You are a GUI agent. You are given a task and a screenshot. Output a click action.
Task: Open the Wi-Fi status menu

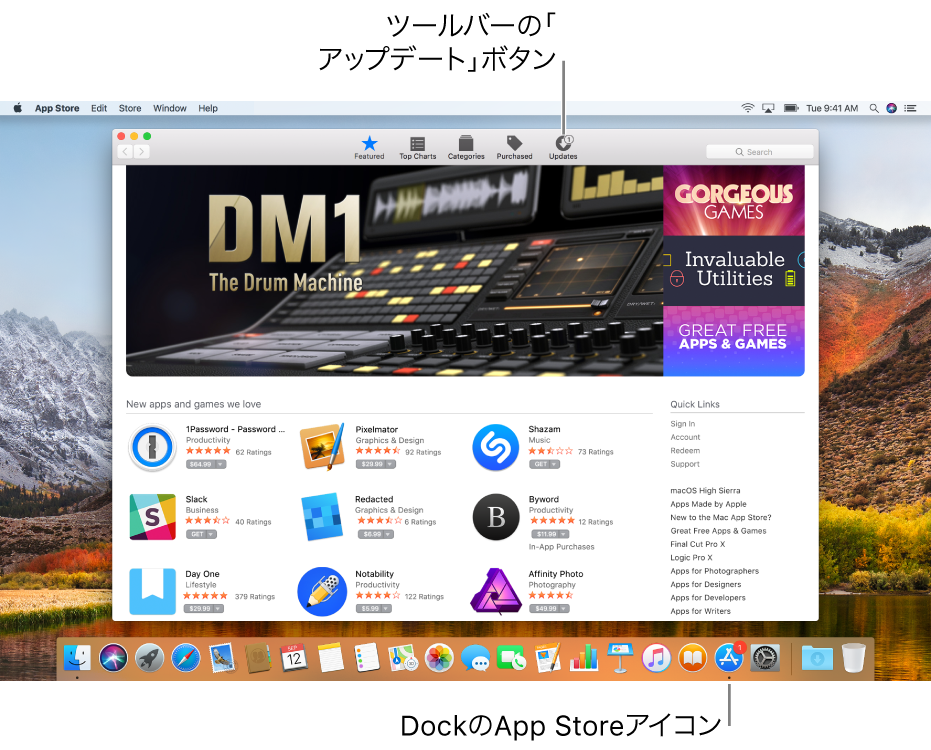pos(748,108)
